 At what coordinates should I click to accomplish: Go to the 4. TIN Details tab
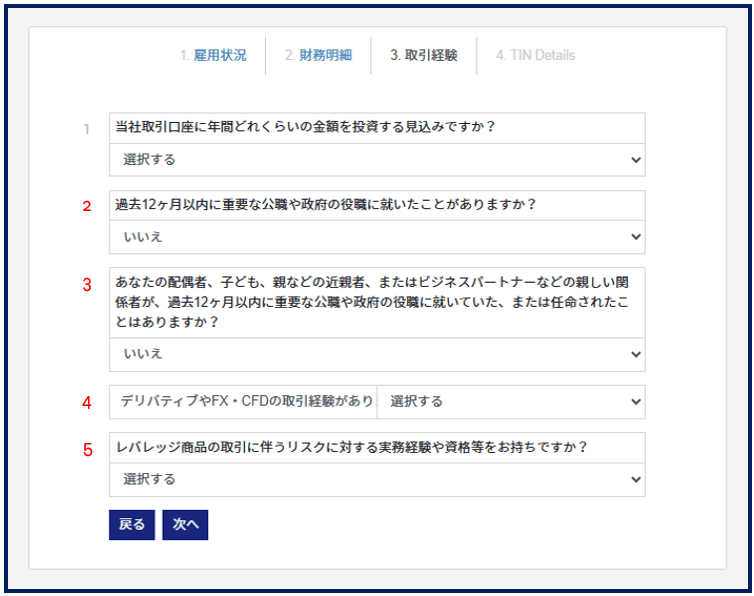pyautogui.click(x=535, y=55)
